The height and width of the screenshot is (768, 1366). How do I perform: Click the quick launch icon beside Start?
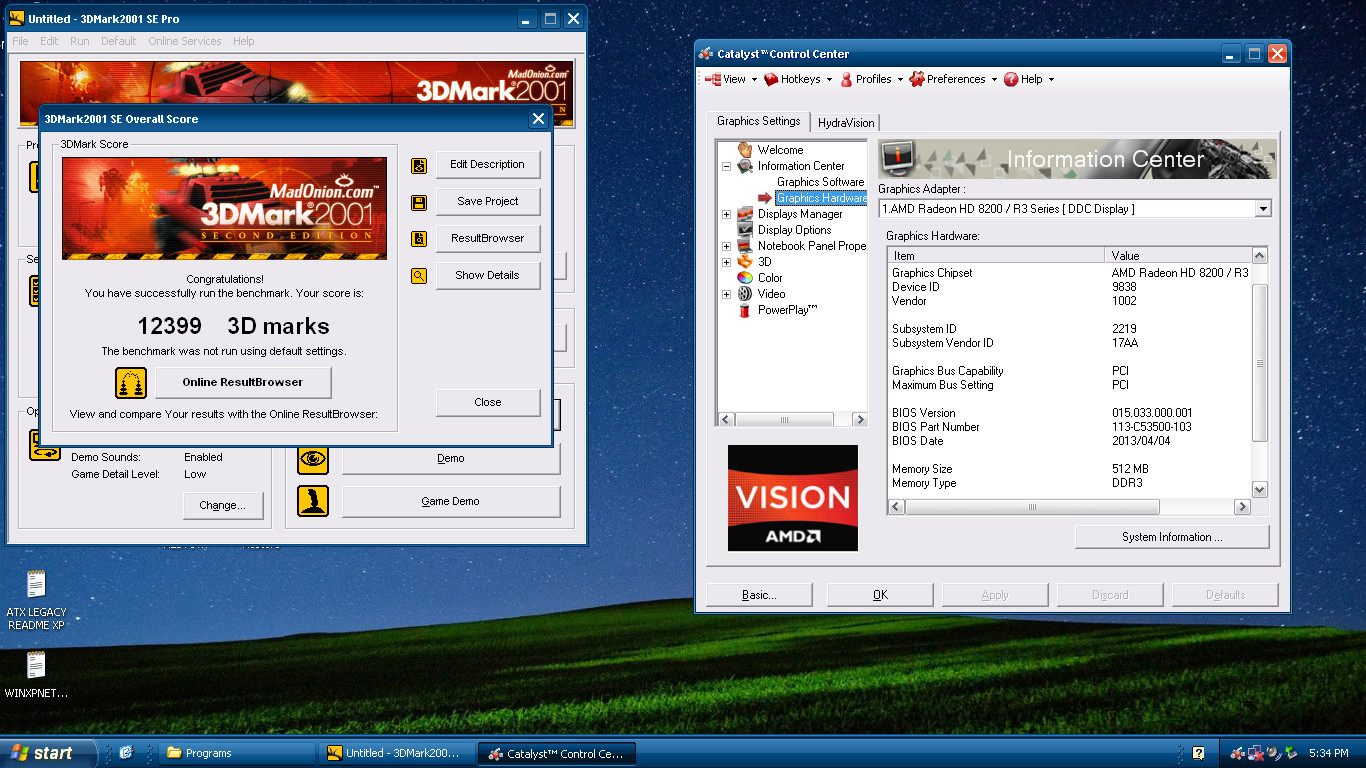tap(126, 753)
